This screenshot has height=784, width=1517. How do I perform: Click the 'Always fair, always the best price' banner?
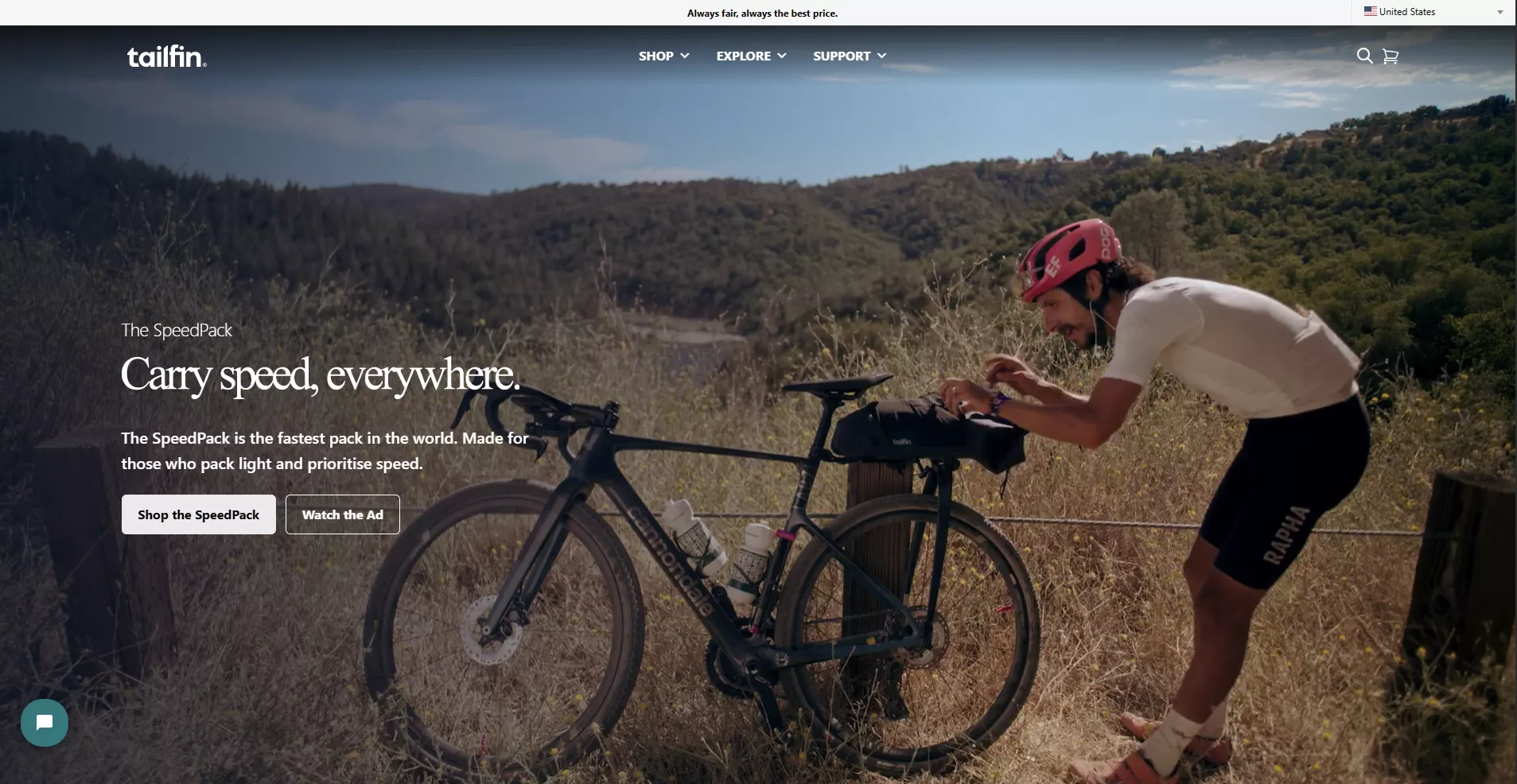tap(762, 14)
